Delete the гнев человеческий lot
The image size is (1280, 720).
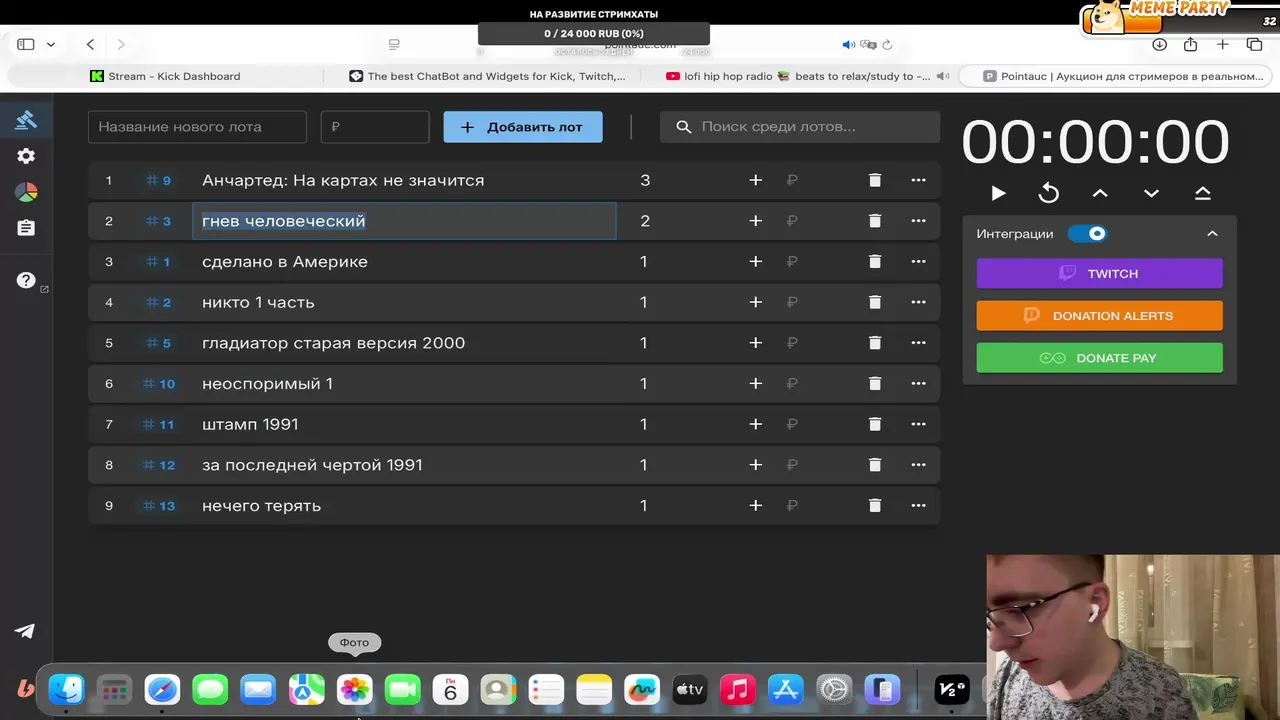click(x=875, y=221)
